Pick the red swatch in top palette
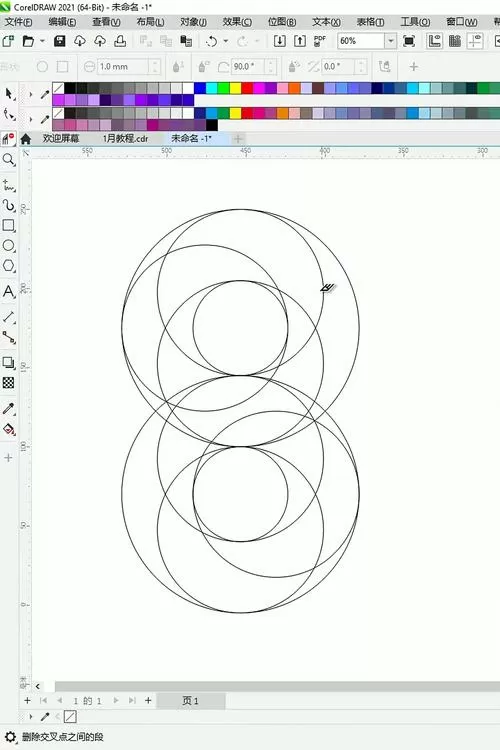 tap(247, 88)
